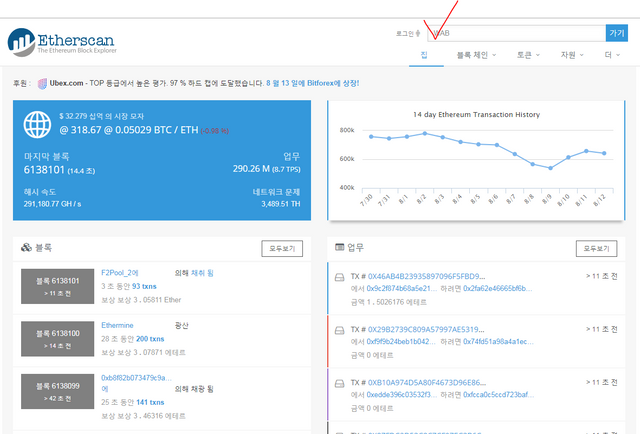640x434 pixels.
Task: Click the list icon beside 업무 heading
Action: click(340, 247)
